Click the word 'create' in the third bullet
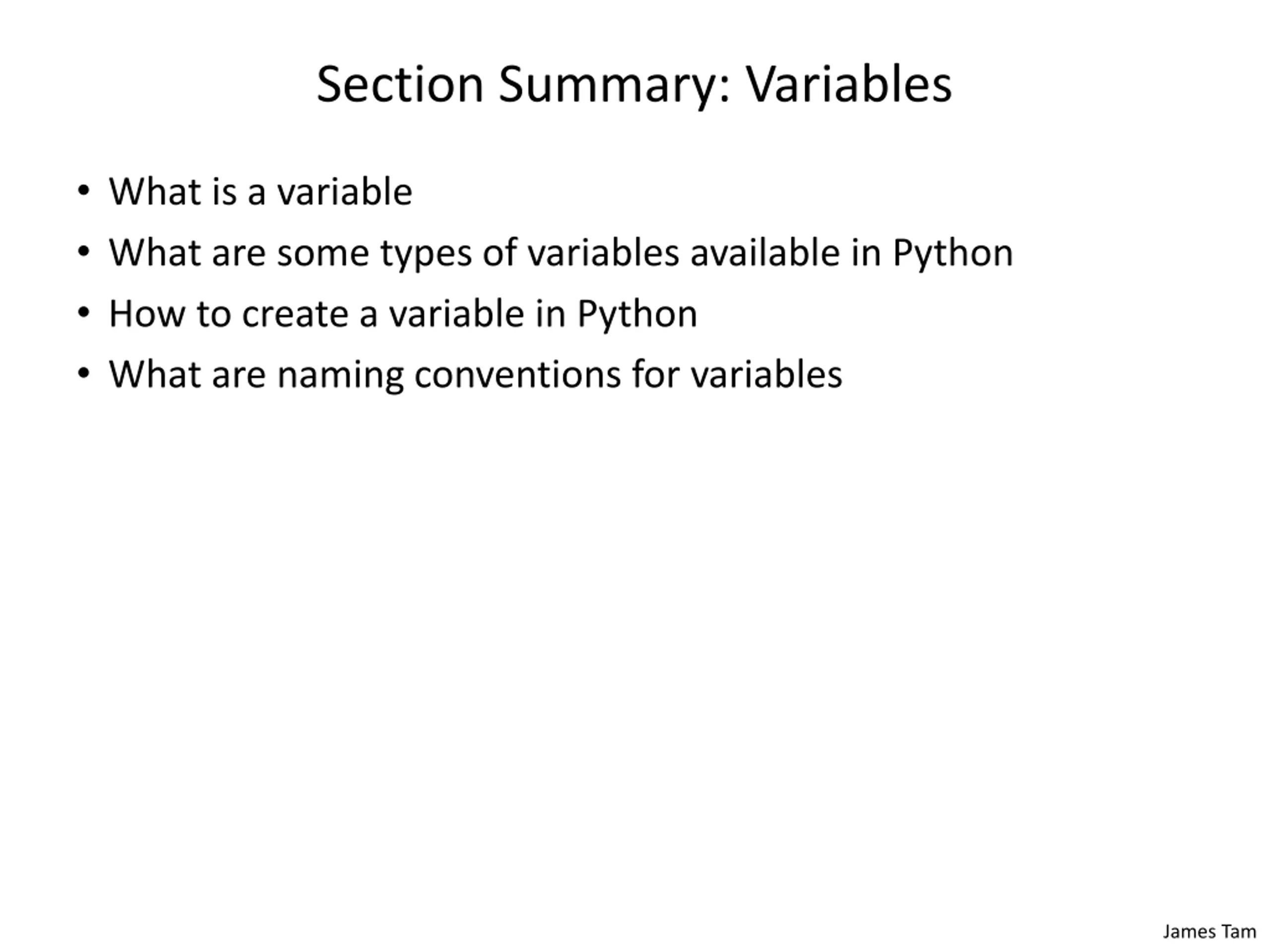Screen dimensions: 1270x952 point(295,314)
